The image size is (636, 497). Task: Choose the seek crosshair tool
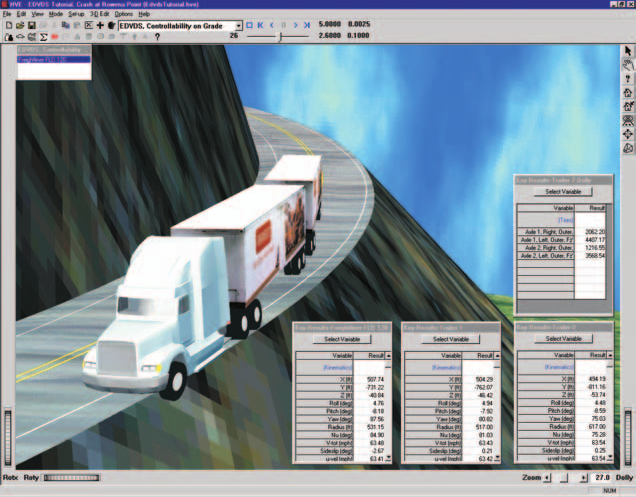coord(628,134)
